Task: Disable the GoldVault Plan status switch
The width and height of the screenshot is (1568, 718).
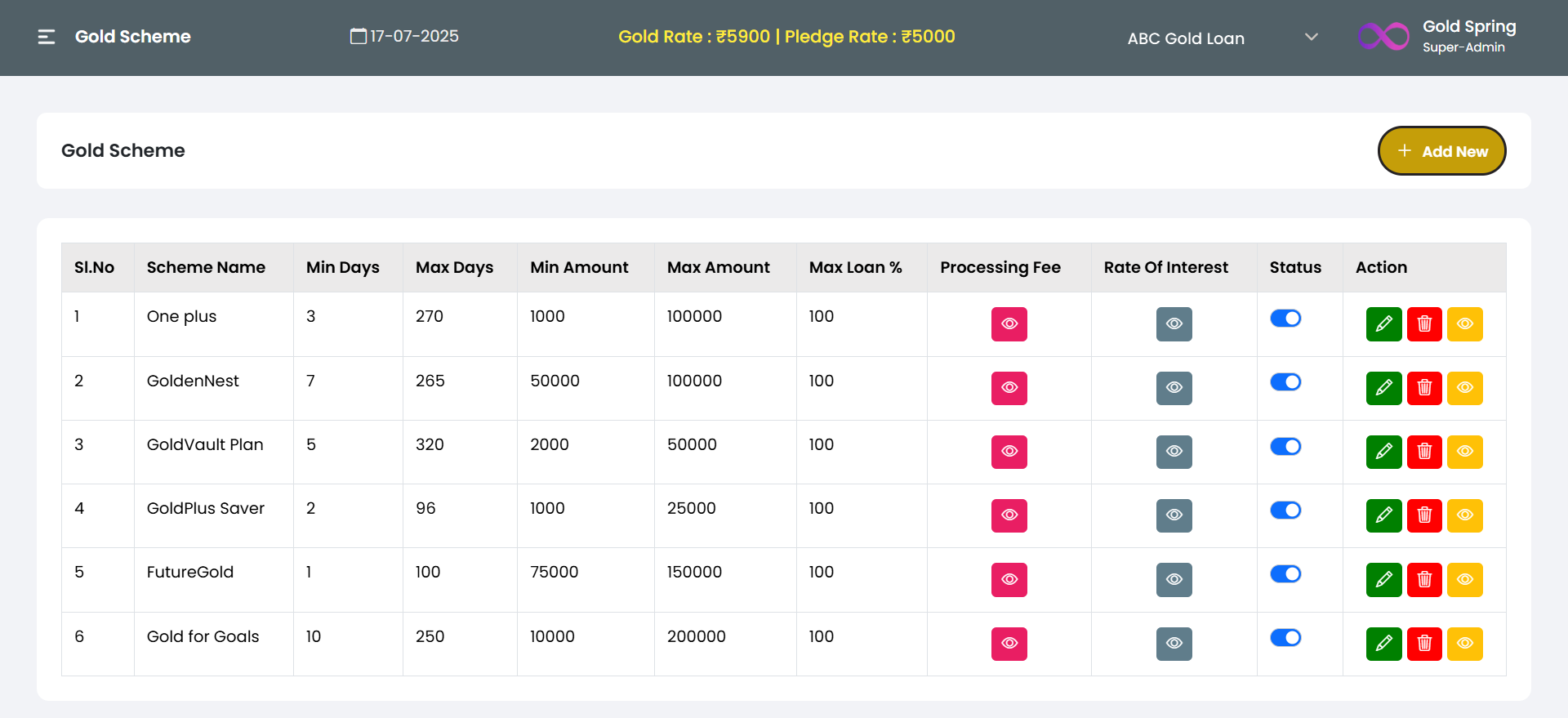Action: pos(1285,446)
